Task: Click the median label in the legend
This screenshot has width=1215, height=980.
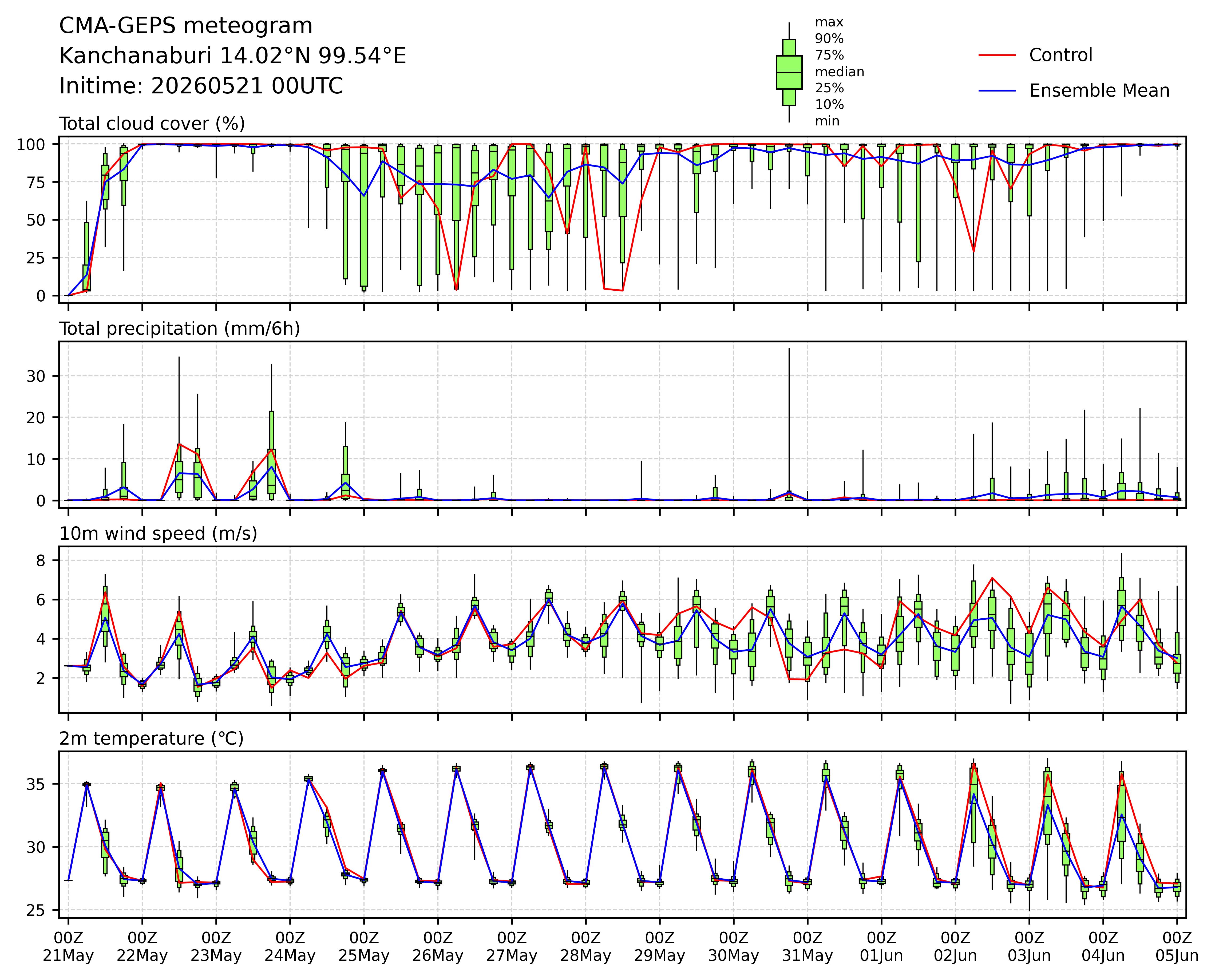Action: click(839, 72)
